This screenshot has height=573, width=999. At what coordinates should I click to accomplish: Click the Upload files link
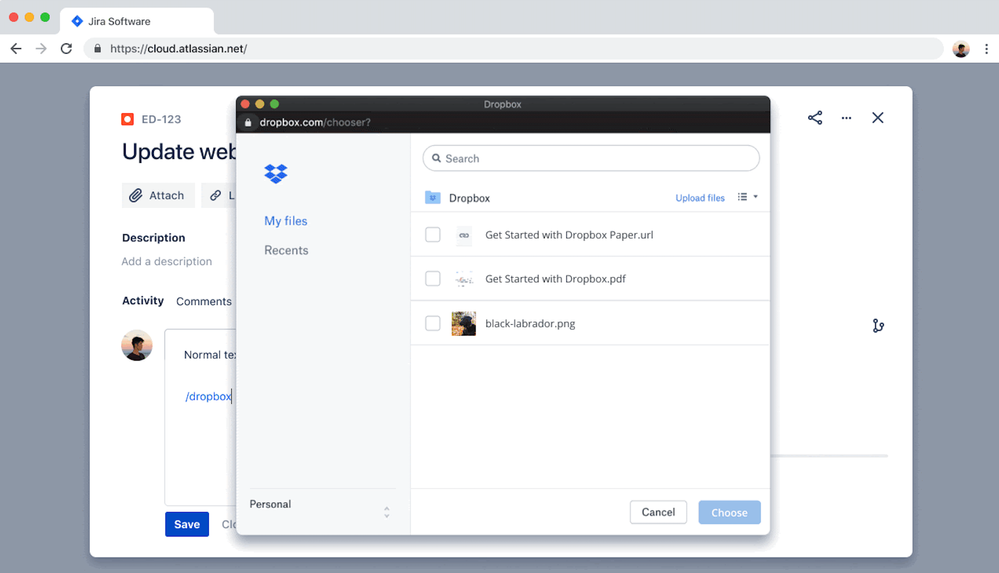click(x=700, y=198)
